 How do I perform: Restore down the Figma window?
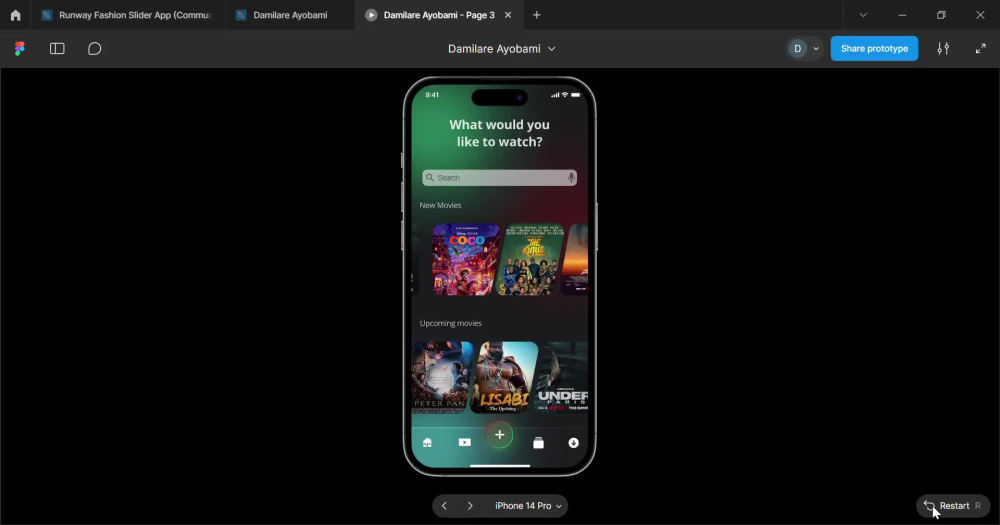coord(941,15)
